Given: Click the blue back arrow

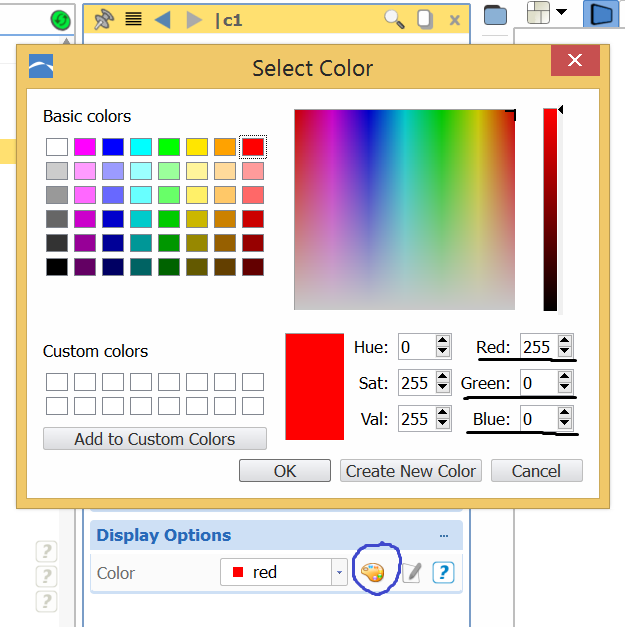Looking at the screenshot, I should pos(163,20).
